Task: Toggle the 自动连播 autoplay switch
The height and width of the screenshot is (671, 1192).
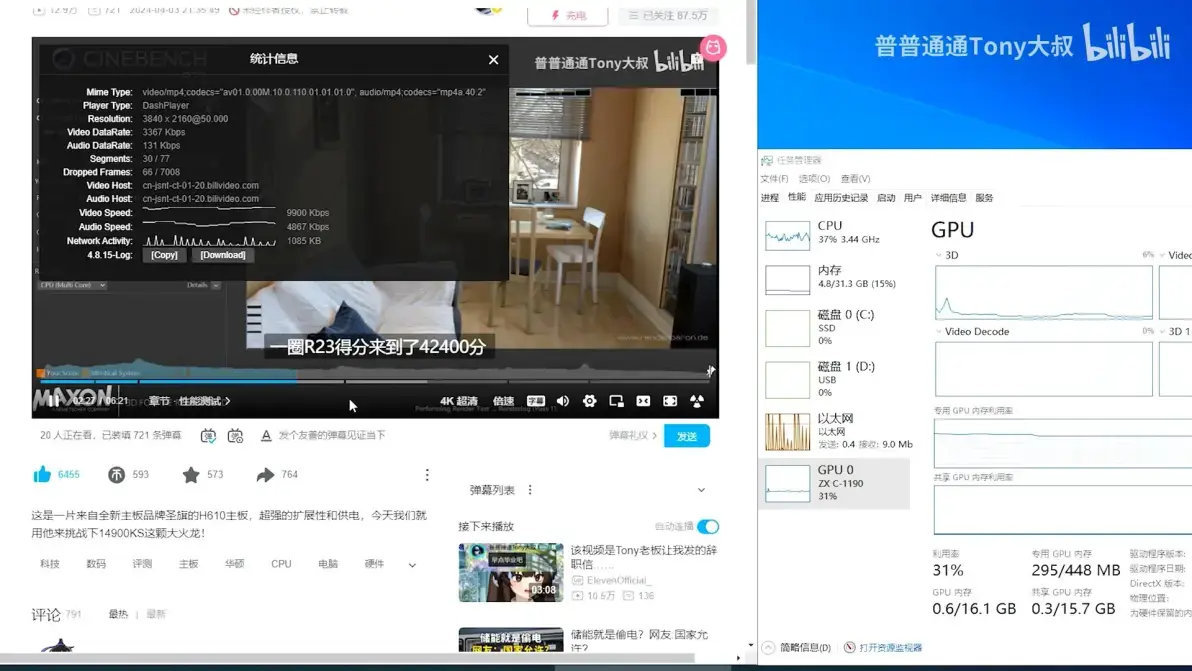Action: pyautogui.click(x=708, y=527)
